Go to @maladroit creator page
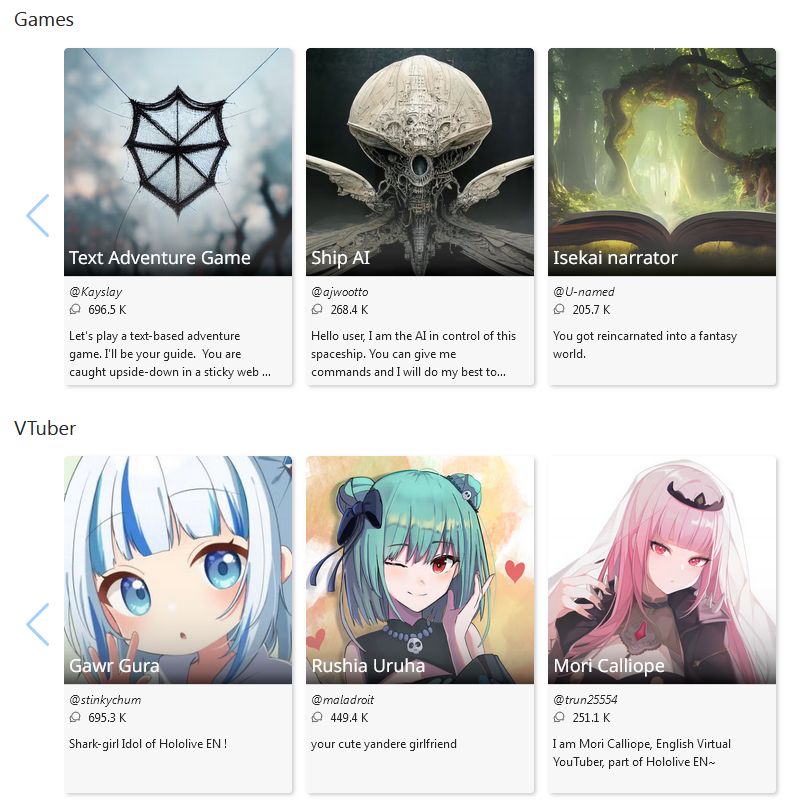Viewport: 786px width, 811px height. pos(342,700)
